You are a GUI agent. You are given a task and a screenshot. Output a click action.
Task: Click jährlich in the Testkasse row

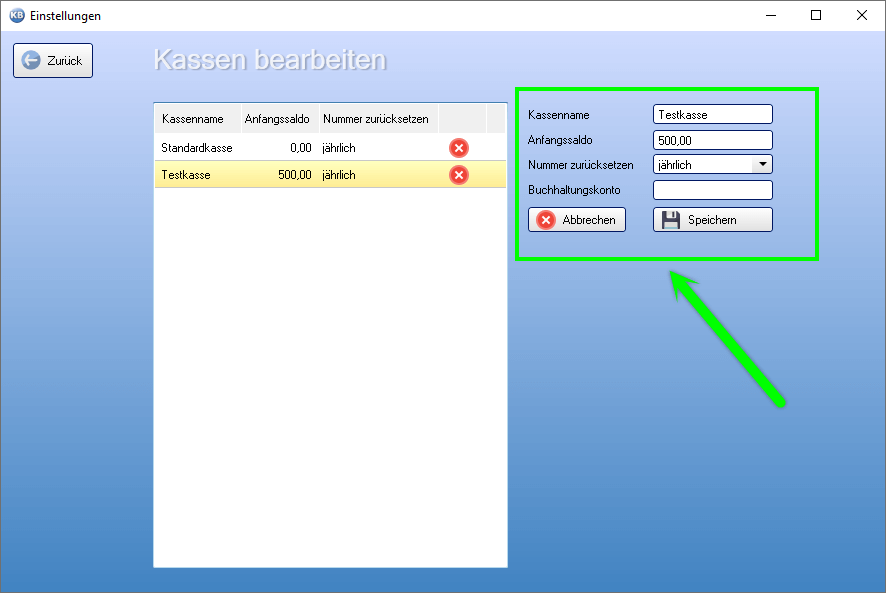339,175
